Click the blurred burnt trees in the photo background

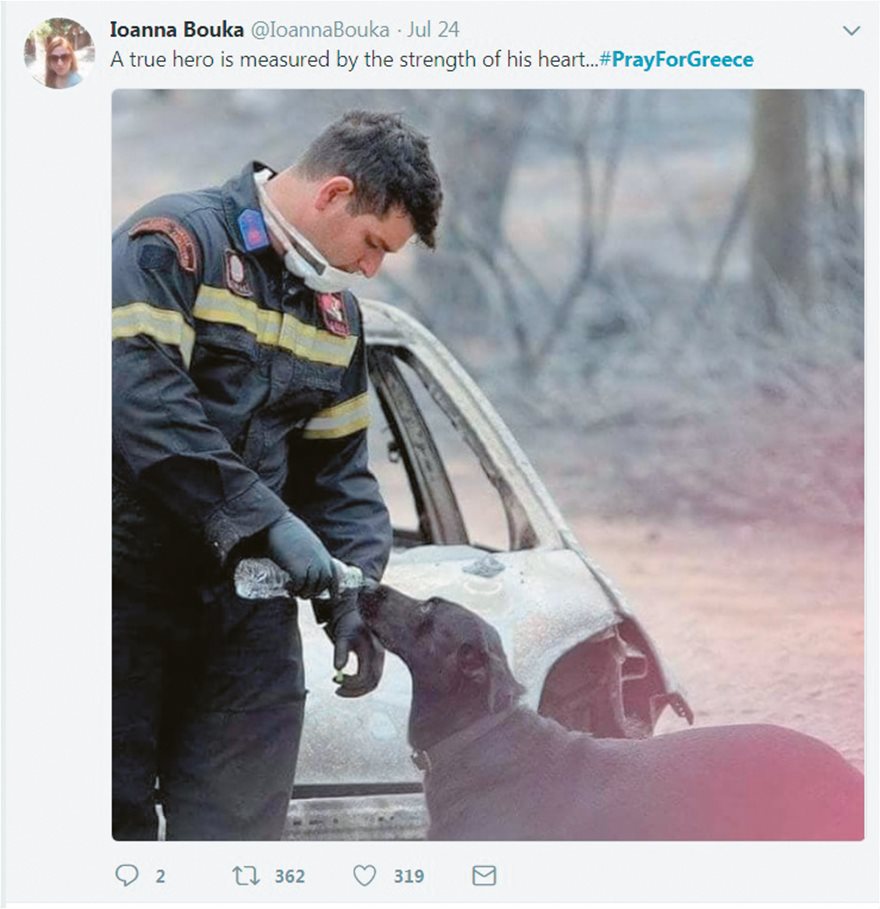click(x=638, y=232)
